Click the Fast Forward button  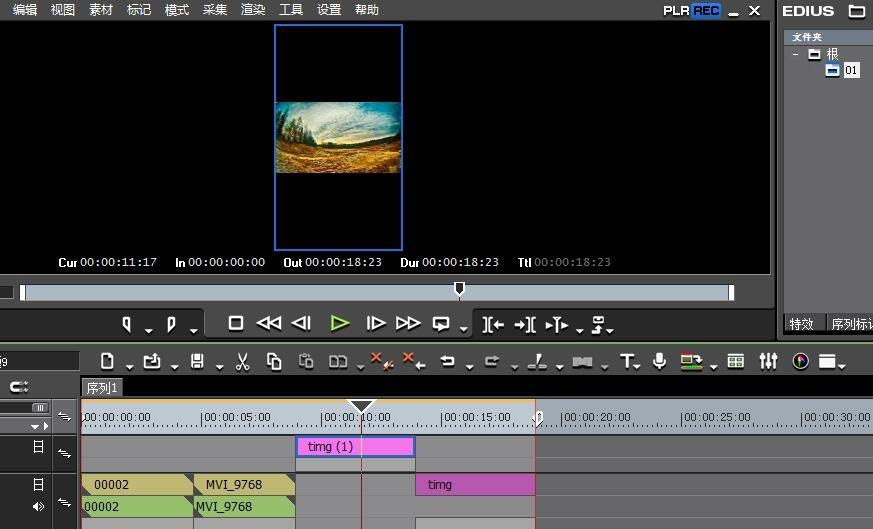408,324
